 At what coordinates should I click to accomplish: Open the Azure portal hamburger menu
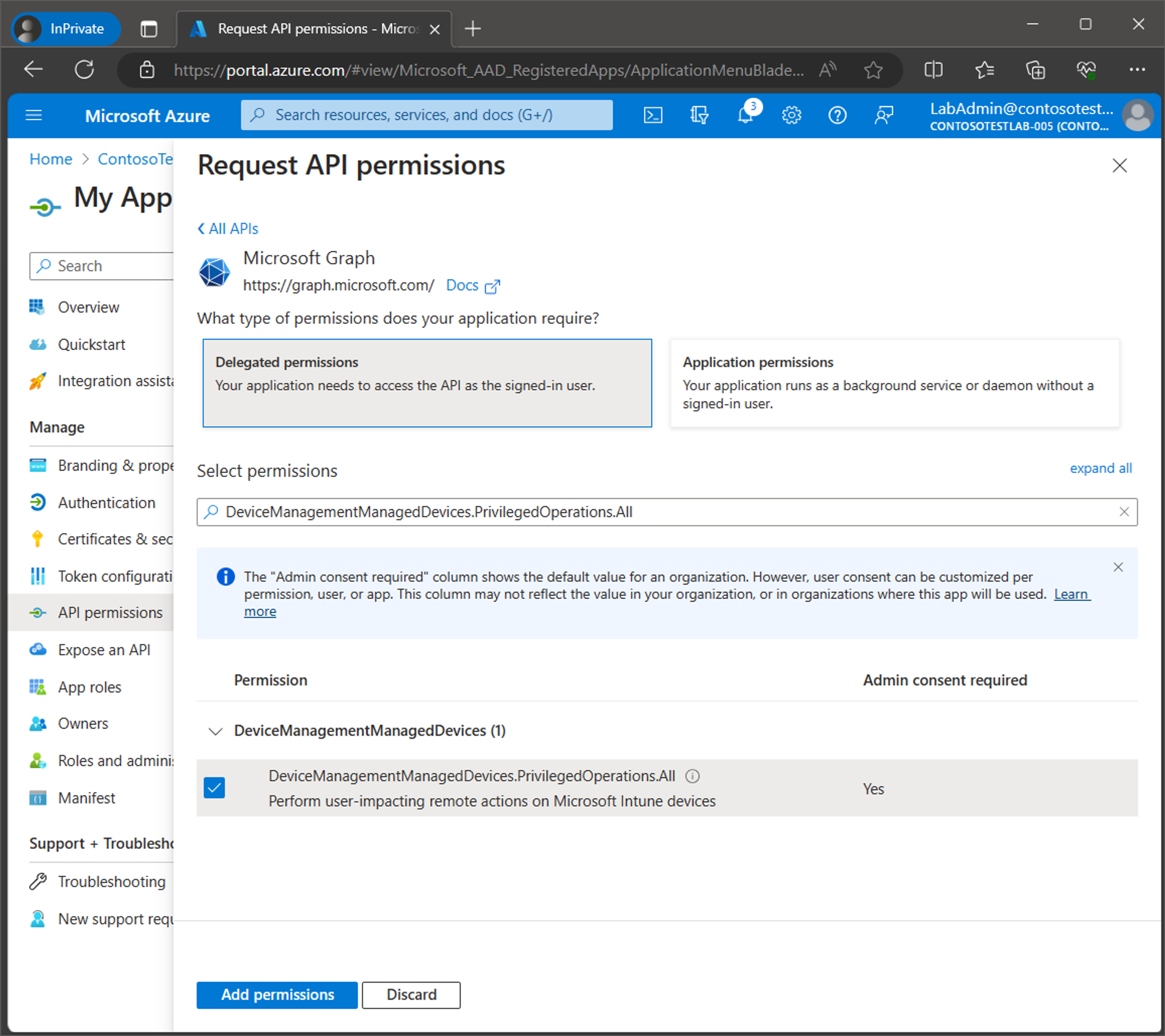click(34, 116)
